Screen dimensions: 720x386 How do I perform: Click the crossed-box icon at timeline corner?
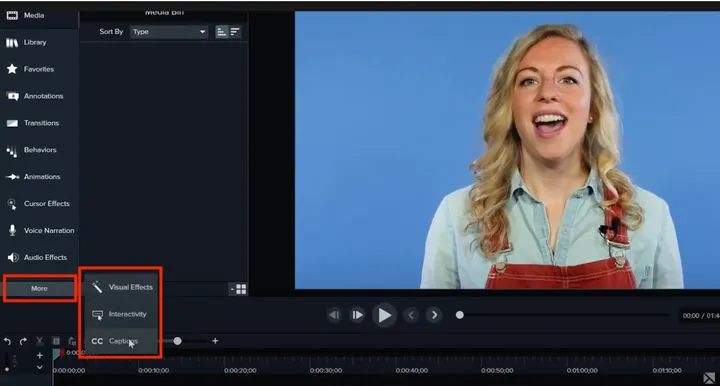tap(709, 378)
